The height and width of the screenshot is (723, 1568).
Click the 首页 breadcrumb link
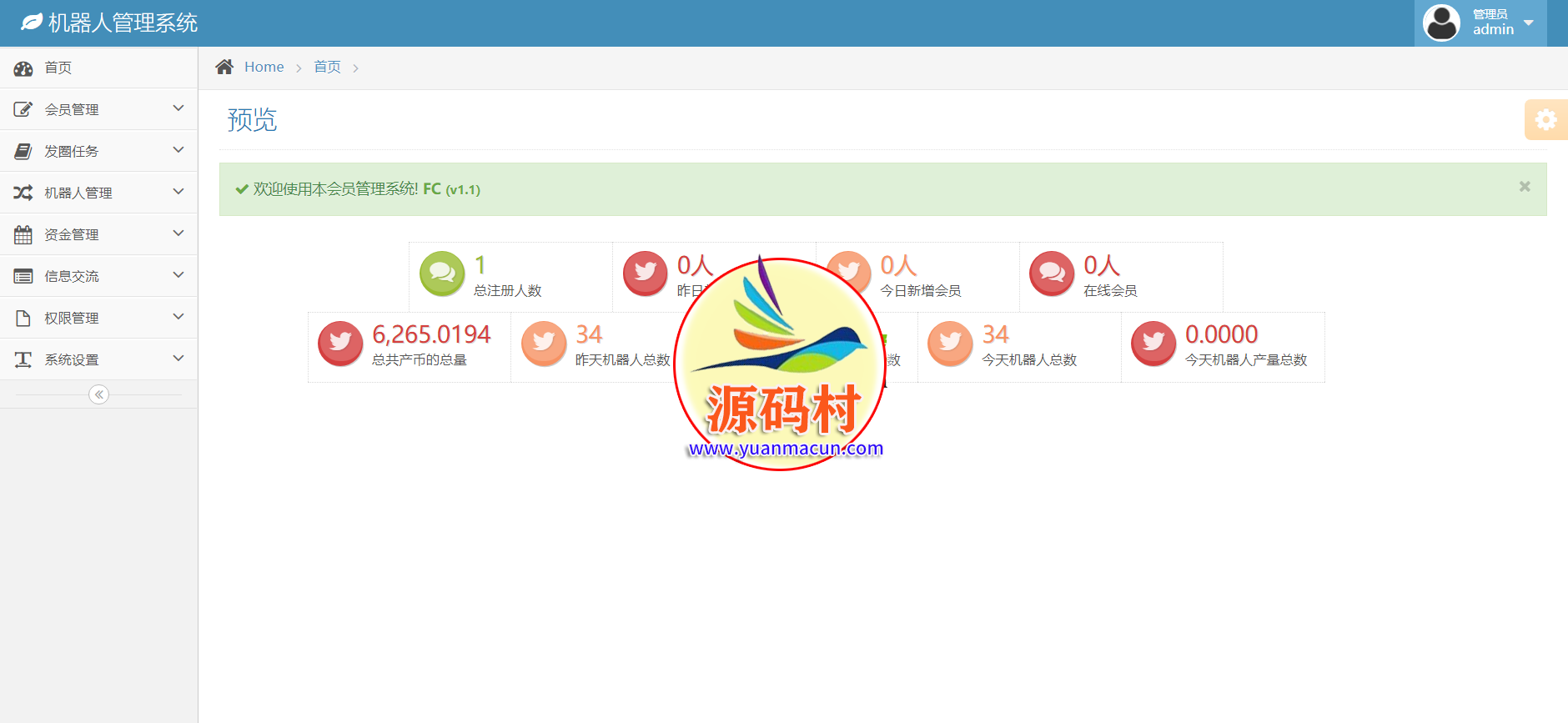click(x=327, y=67)
